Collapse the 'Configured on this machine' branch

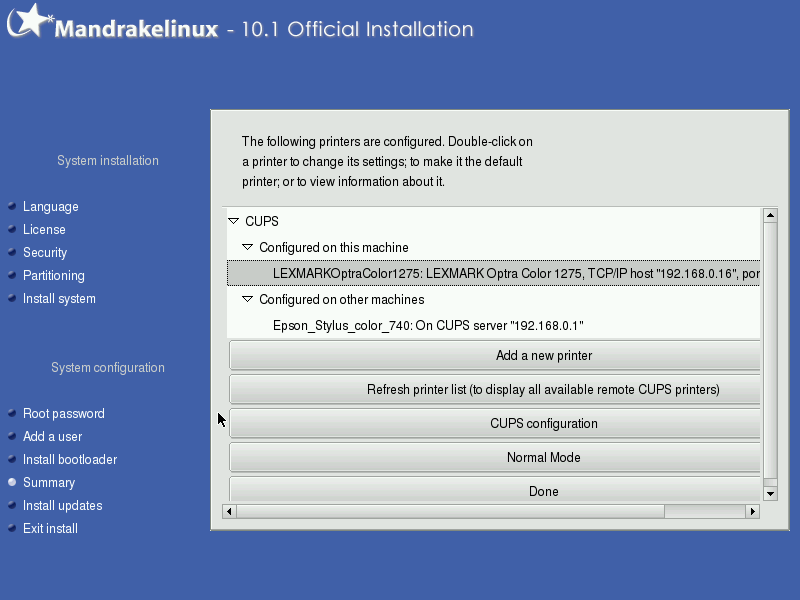247,247
